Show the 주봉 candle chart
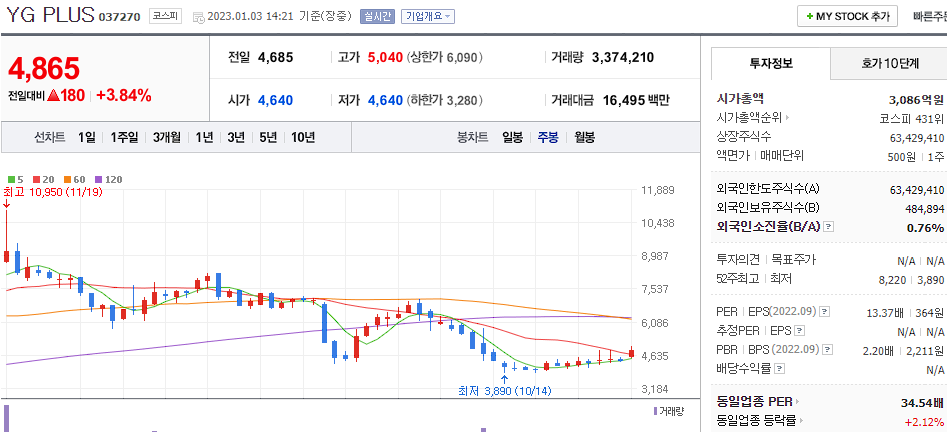Screen dimensions: 947x432 [548, 137]
